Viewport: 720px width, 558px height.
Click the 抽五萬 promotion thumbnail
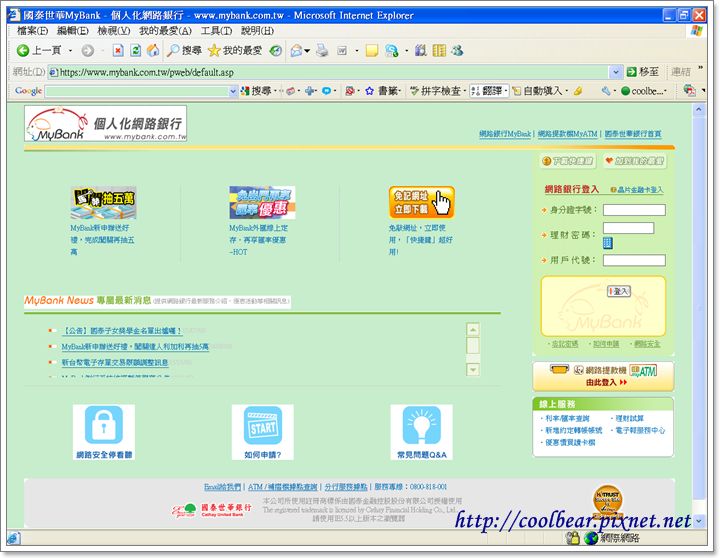(103, 202)
